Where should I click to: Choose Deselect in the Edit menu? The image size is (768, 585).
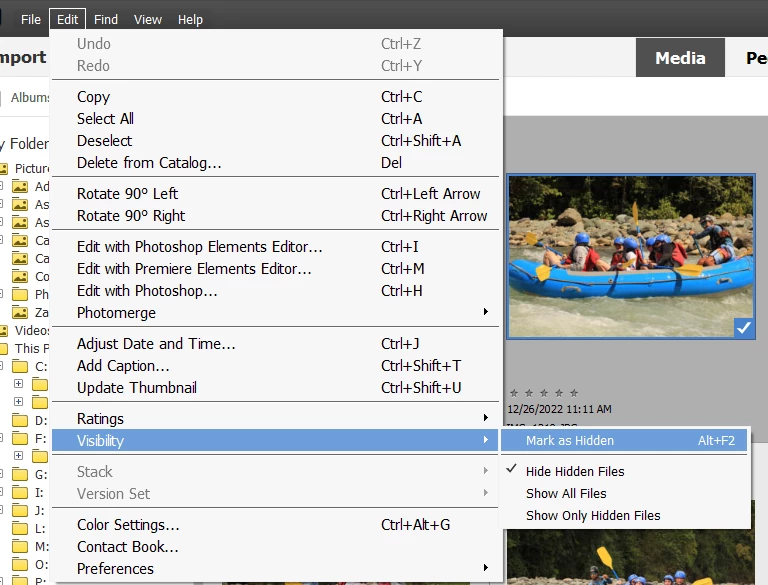pyautogui.click(x=277, y=141)
